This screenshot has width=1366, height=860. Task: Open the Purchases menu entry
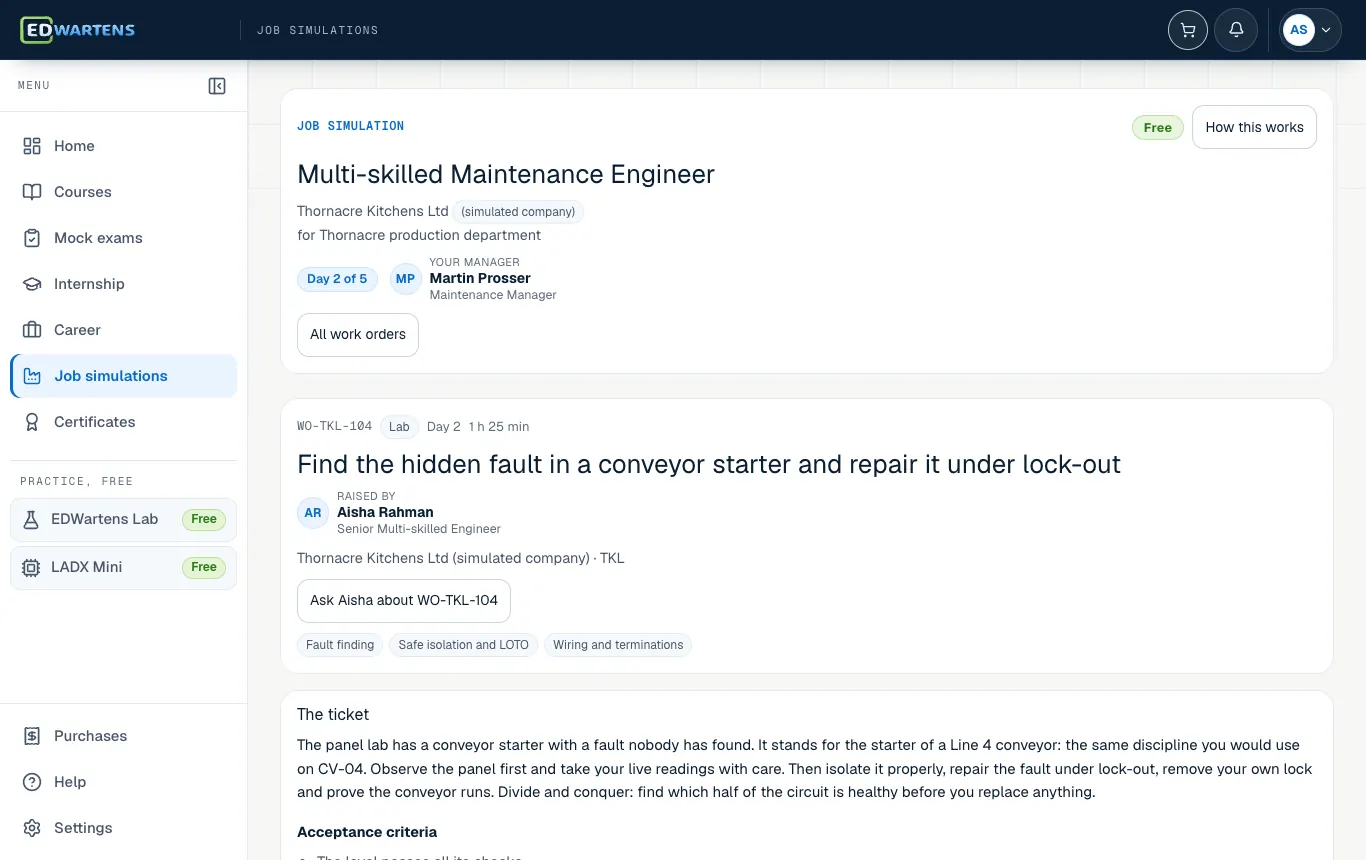(124, 736)
